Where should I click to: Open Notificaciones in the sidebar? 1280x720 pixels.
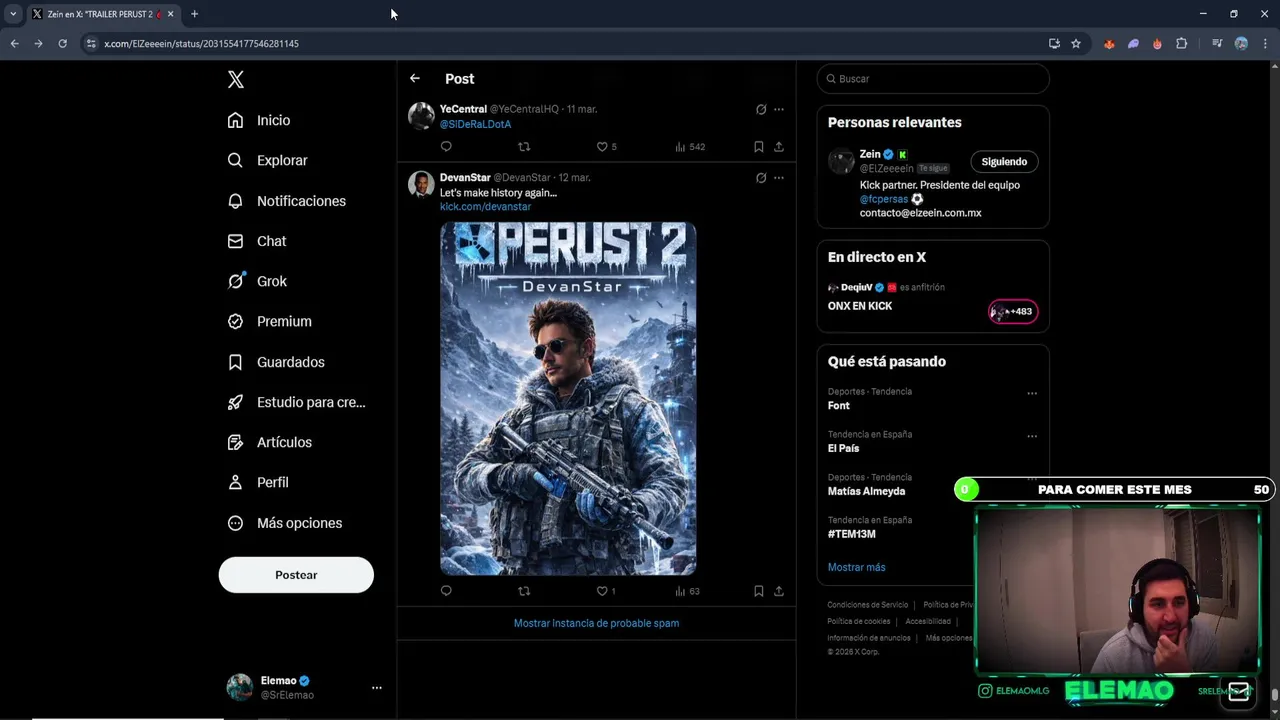(286, 201)
